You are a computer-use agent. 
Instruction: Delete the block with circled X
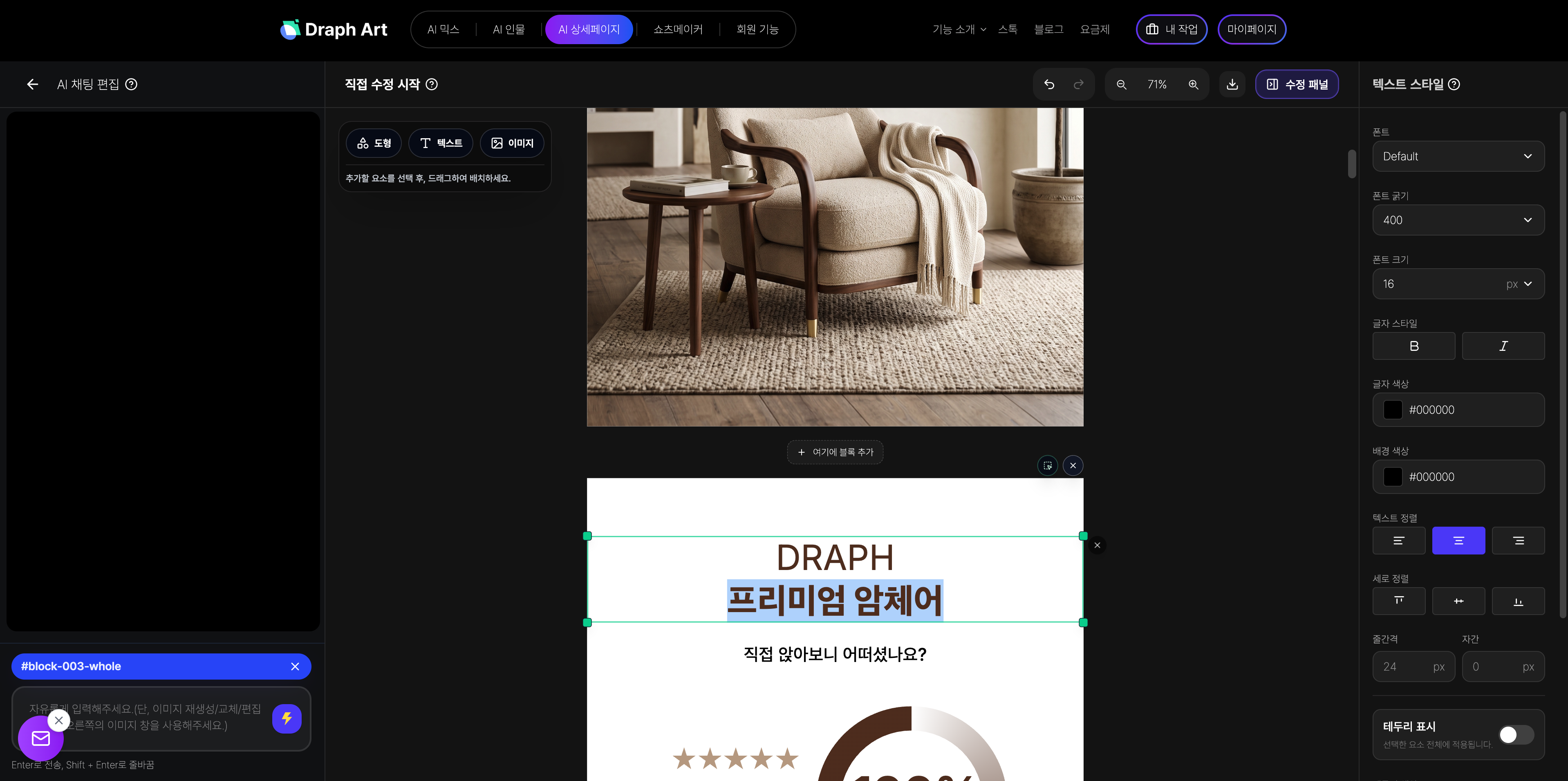point(1073,466)
